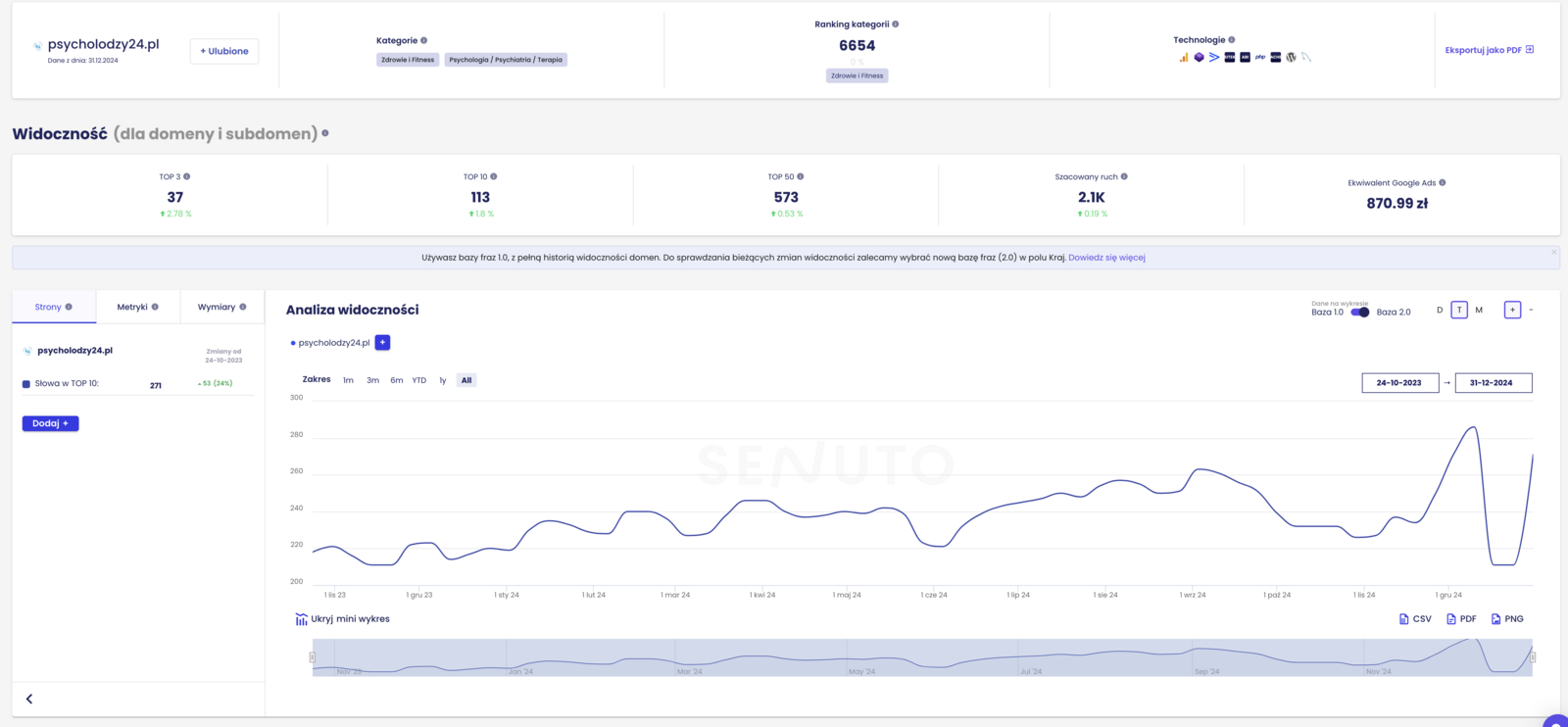This screenshot has width=1568, height=727.
Task: Click the start date field 24-10-2023
Action: [x=1399, y=383]
